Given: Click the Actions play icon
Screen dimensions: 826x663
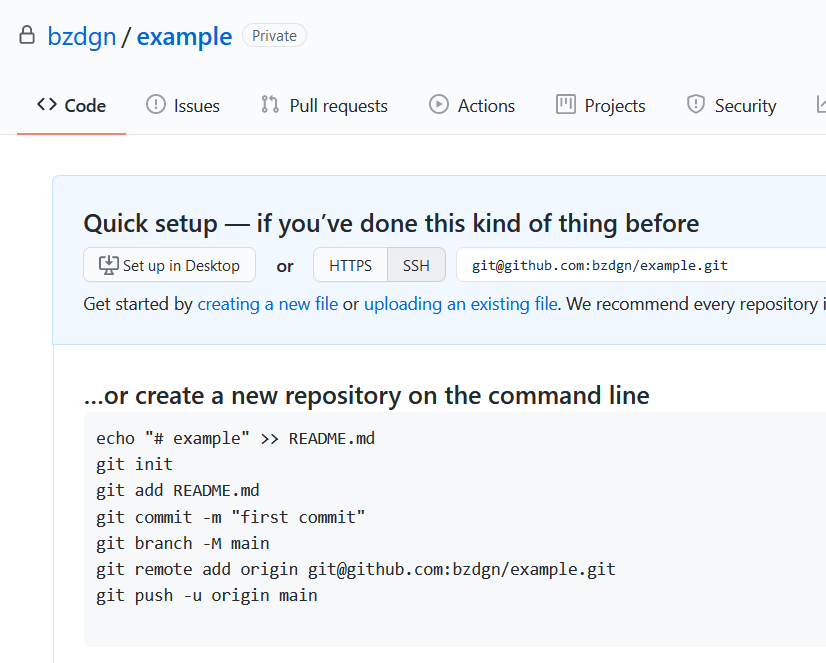Looking at the screenshot, I should point(439,104).
